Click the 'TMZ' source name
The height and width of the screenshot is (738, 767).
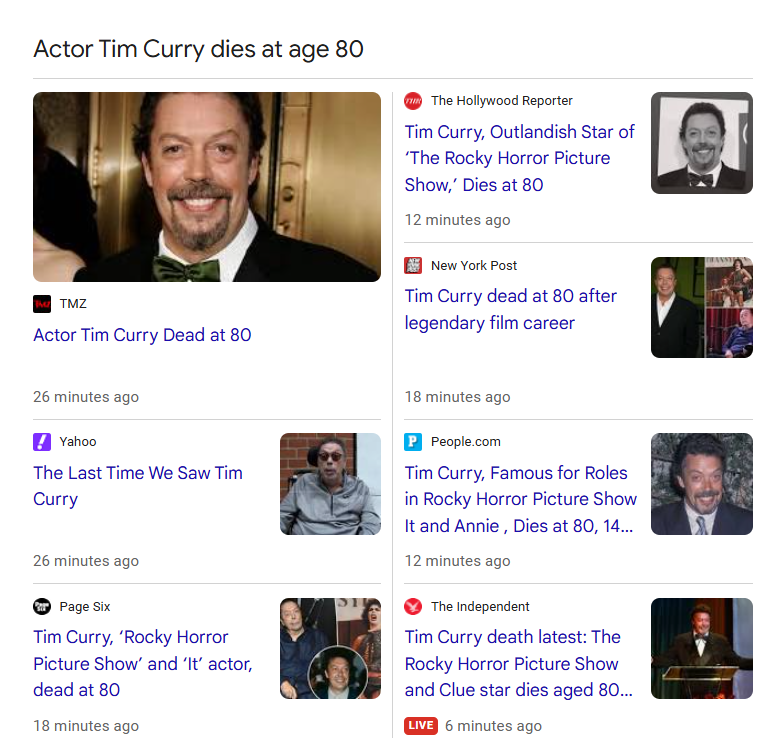(x=73, y=304)
